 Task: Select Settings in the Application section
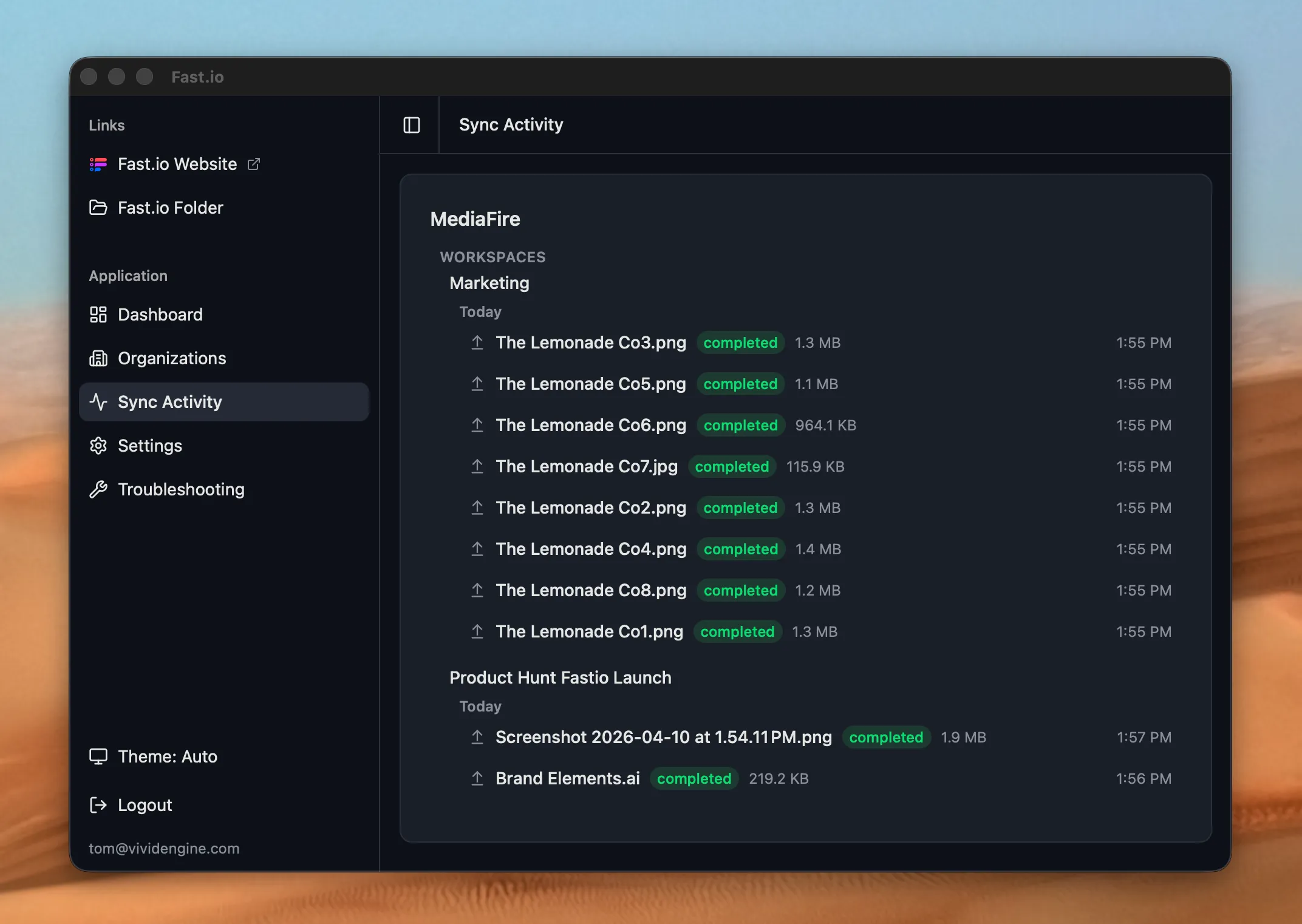click(149, 446)
